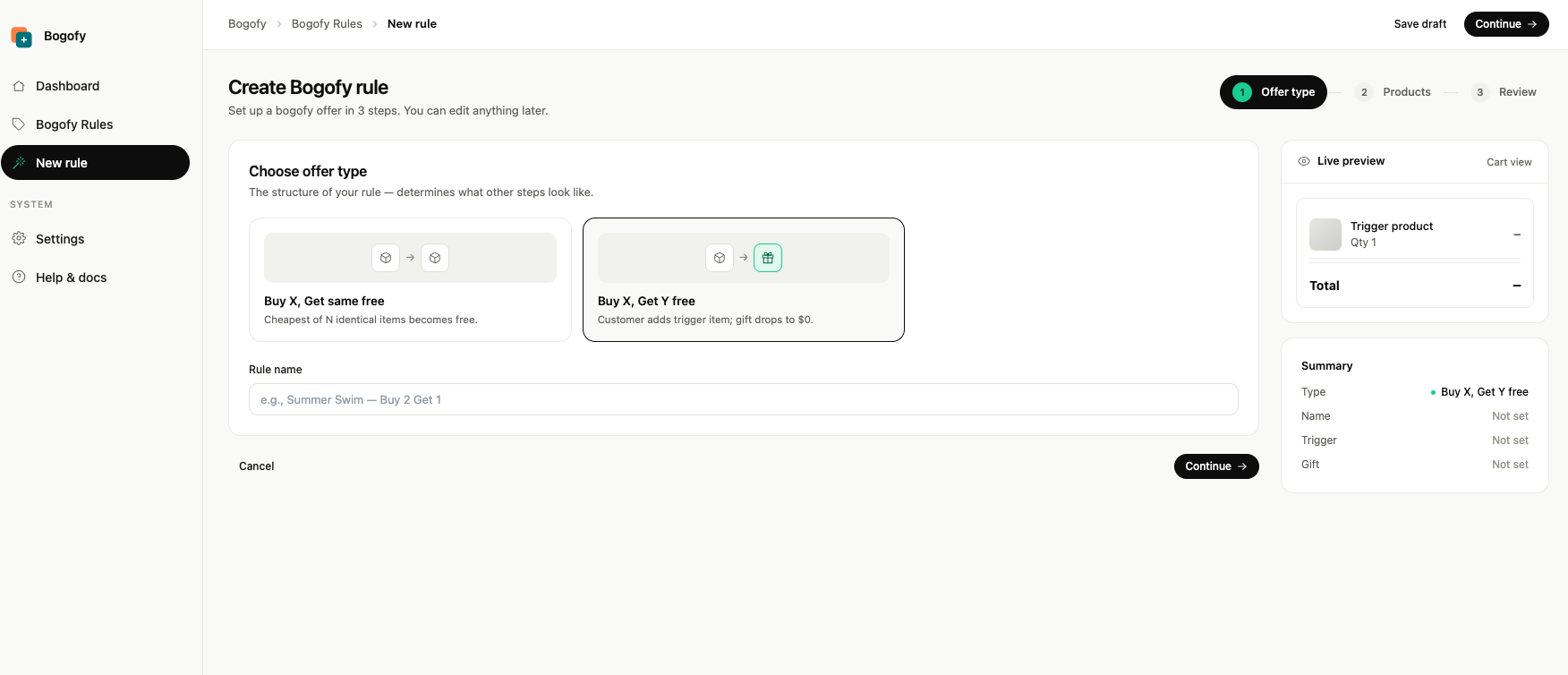Screen dimensions: 1568x675
Task: Click the Summary panel heading
Action: click(x=1326, y=366)
